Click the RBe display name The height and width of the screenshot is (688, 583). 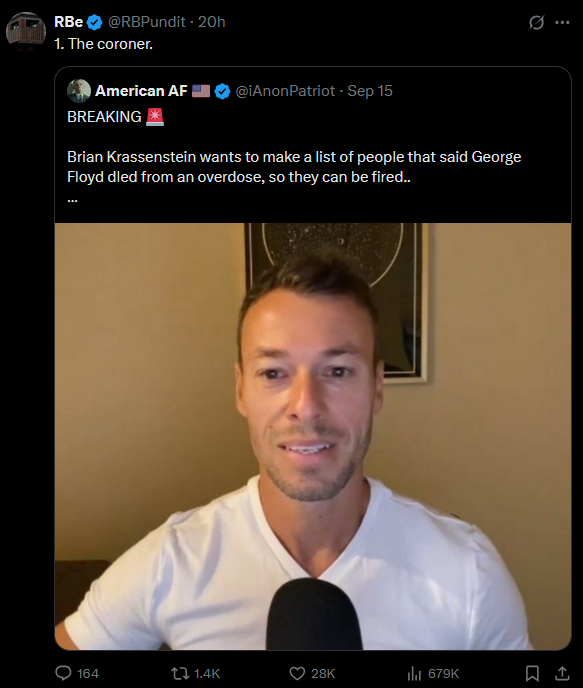pyautogui.click(x=68, y=22)
